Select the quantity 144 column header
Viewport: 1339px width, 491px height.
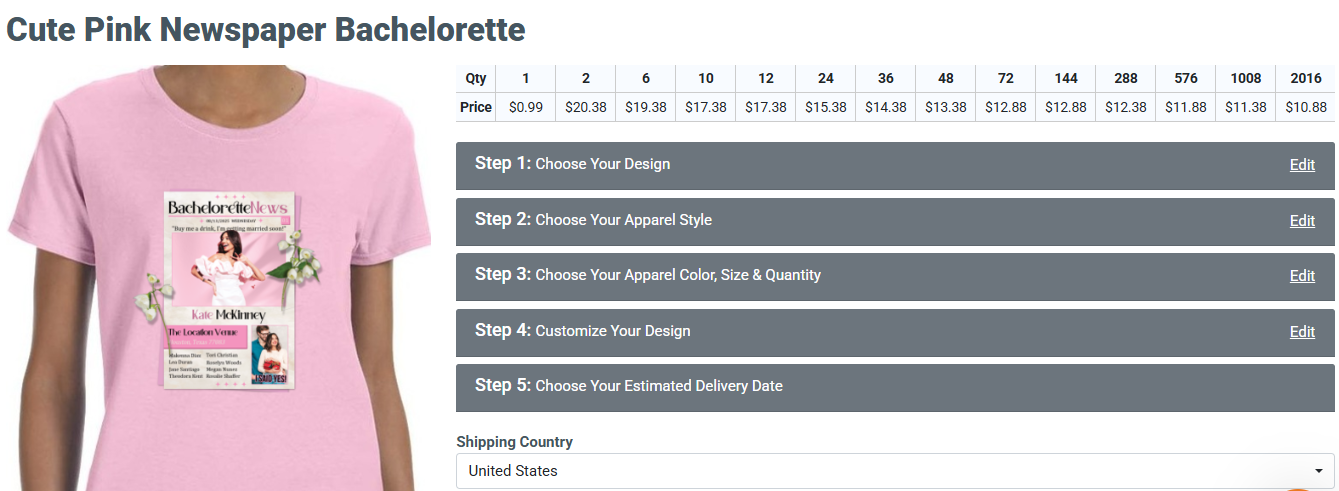[x=1066, y=79]
